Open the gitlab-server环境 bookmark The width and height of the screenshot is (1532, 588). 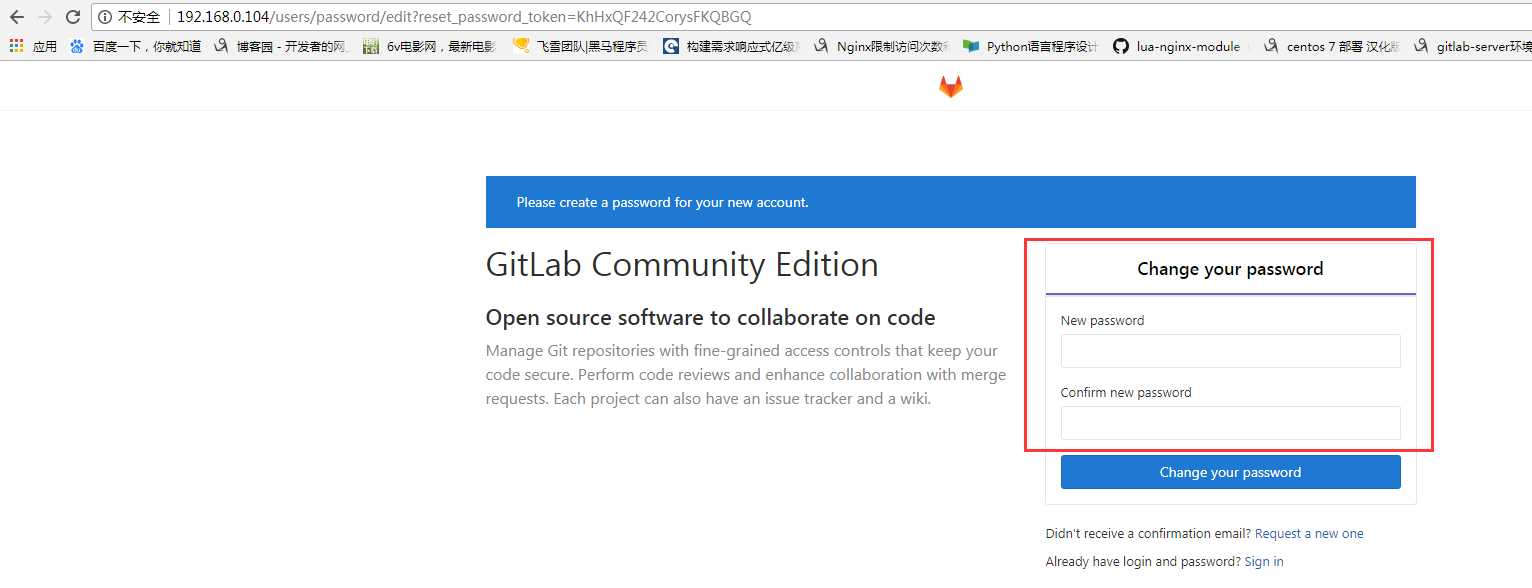pos(1472,46)
